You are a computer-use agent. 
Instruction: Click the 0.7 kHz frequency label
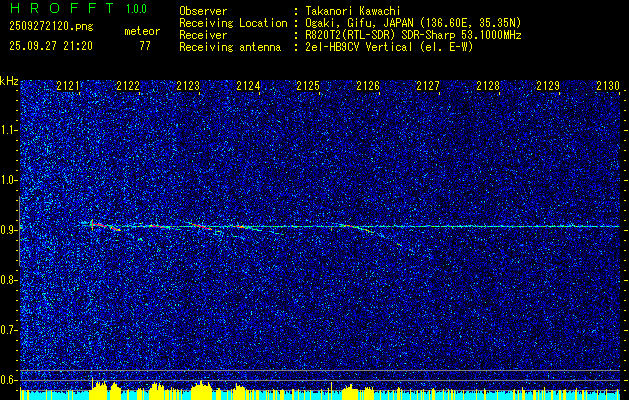(x=9, y=330)
